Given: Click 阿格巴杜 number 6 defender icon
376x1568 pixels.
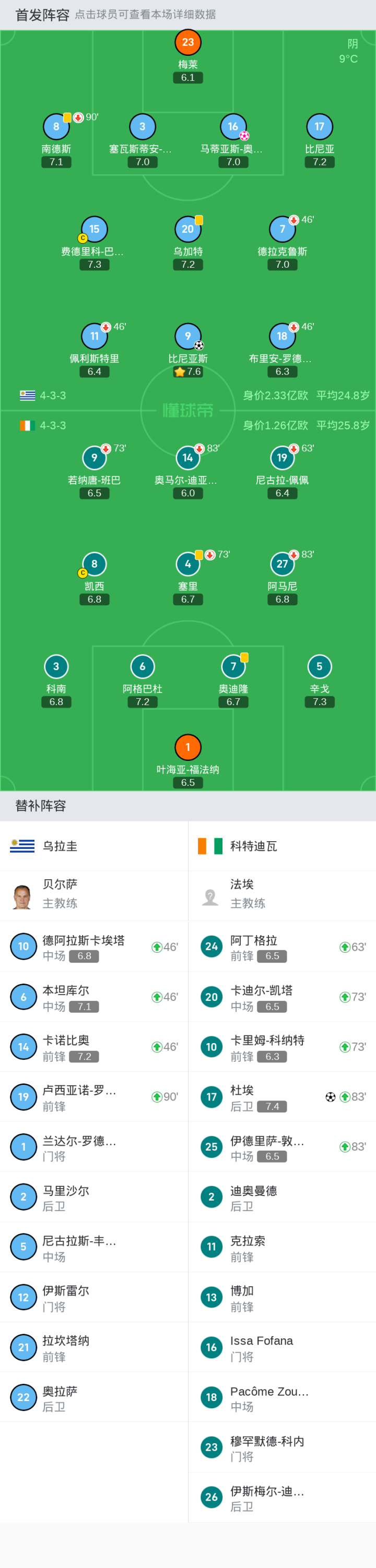Looking at the screenshot, I should [x=143, y=666].
